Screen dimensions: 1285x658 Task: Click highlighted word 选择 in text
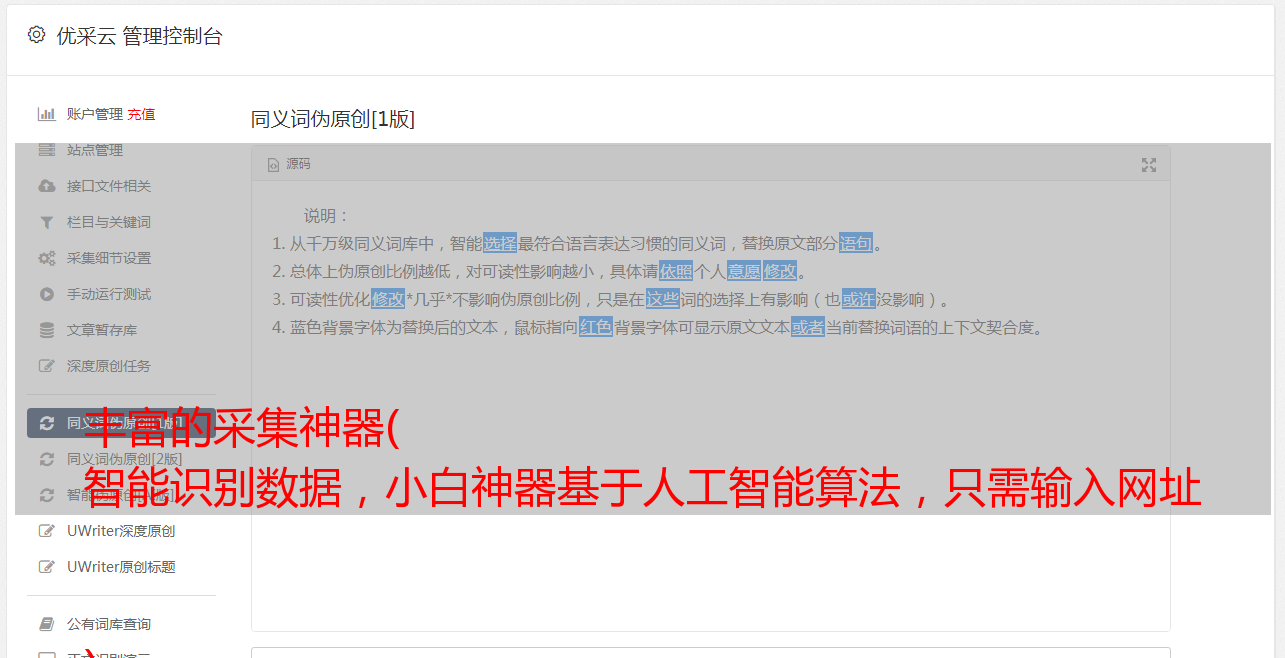click(500, 243)
